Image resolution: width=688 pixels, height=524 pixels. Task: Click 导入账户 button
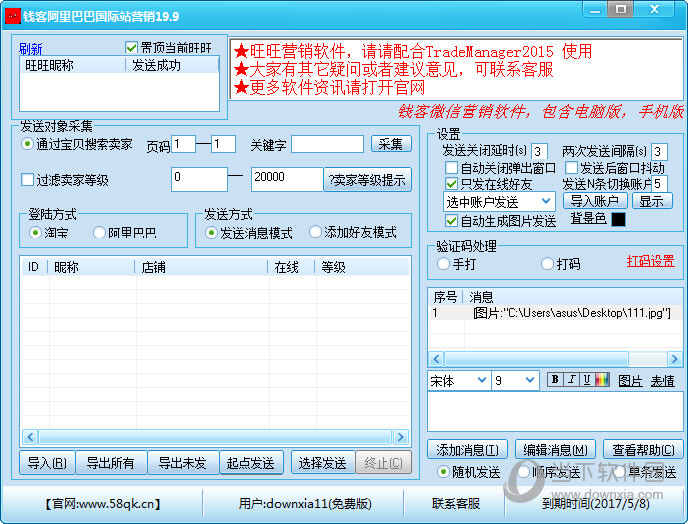pyautogui.click(x=595, y=201)
